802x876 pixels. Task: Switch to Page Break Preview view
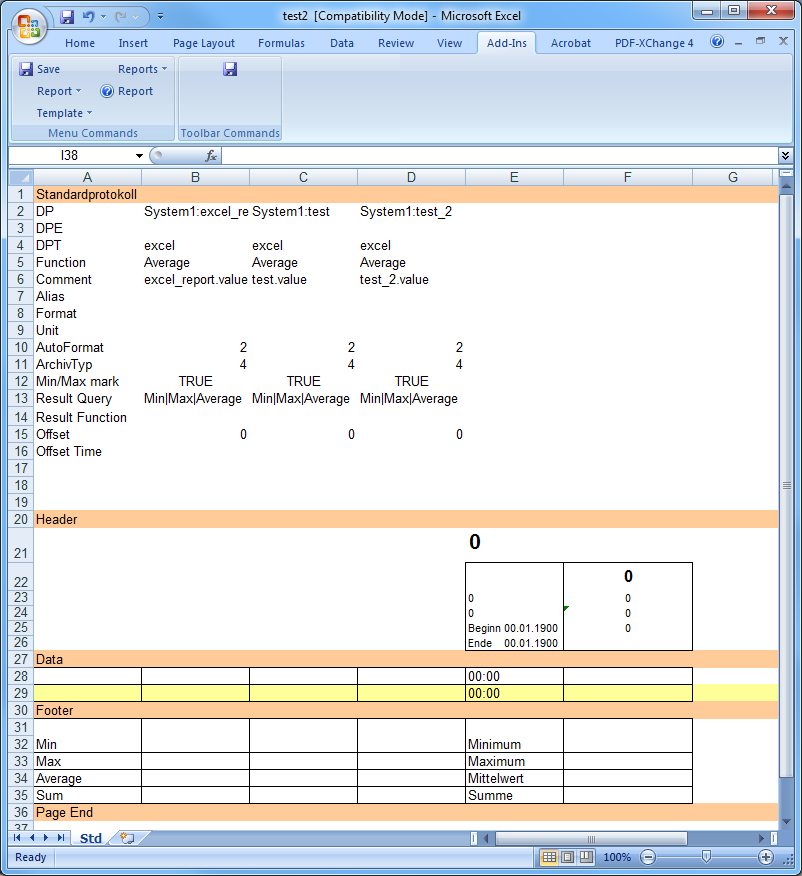coord(585,857)
